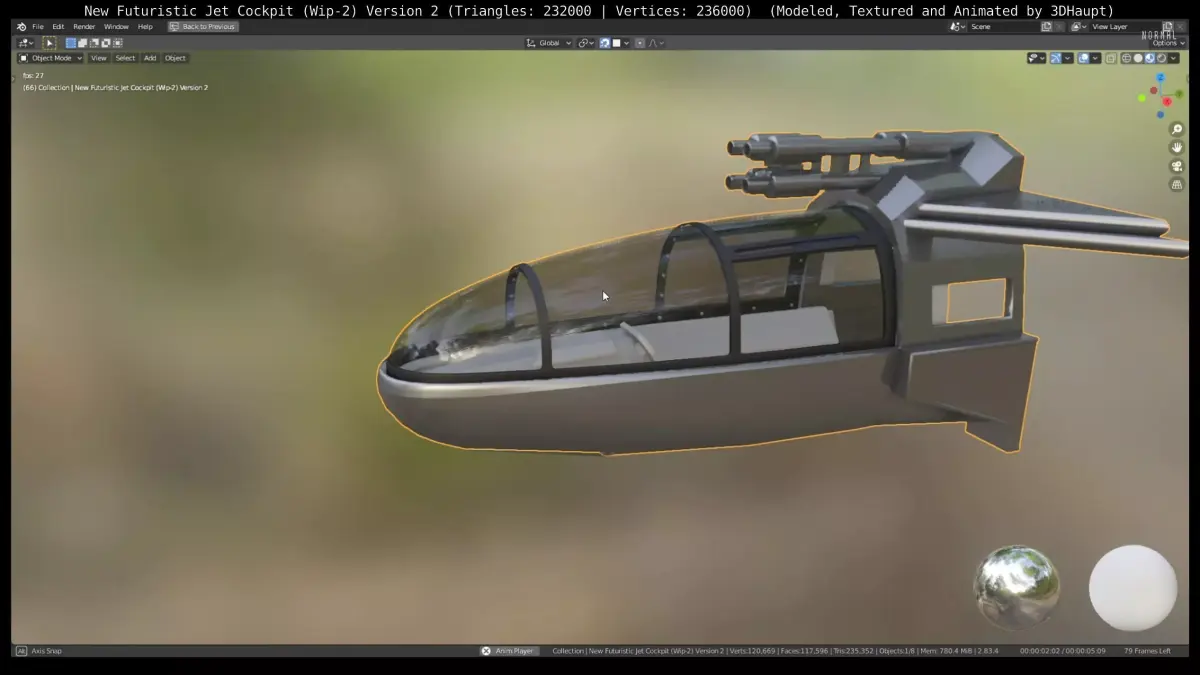Click the View Layer name field

click(x=1125, y=27)
